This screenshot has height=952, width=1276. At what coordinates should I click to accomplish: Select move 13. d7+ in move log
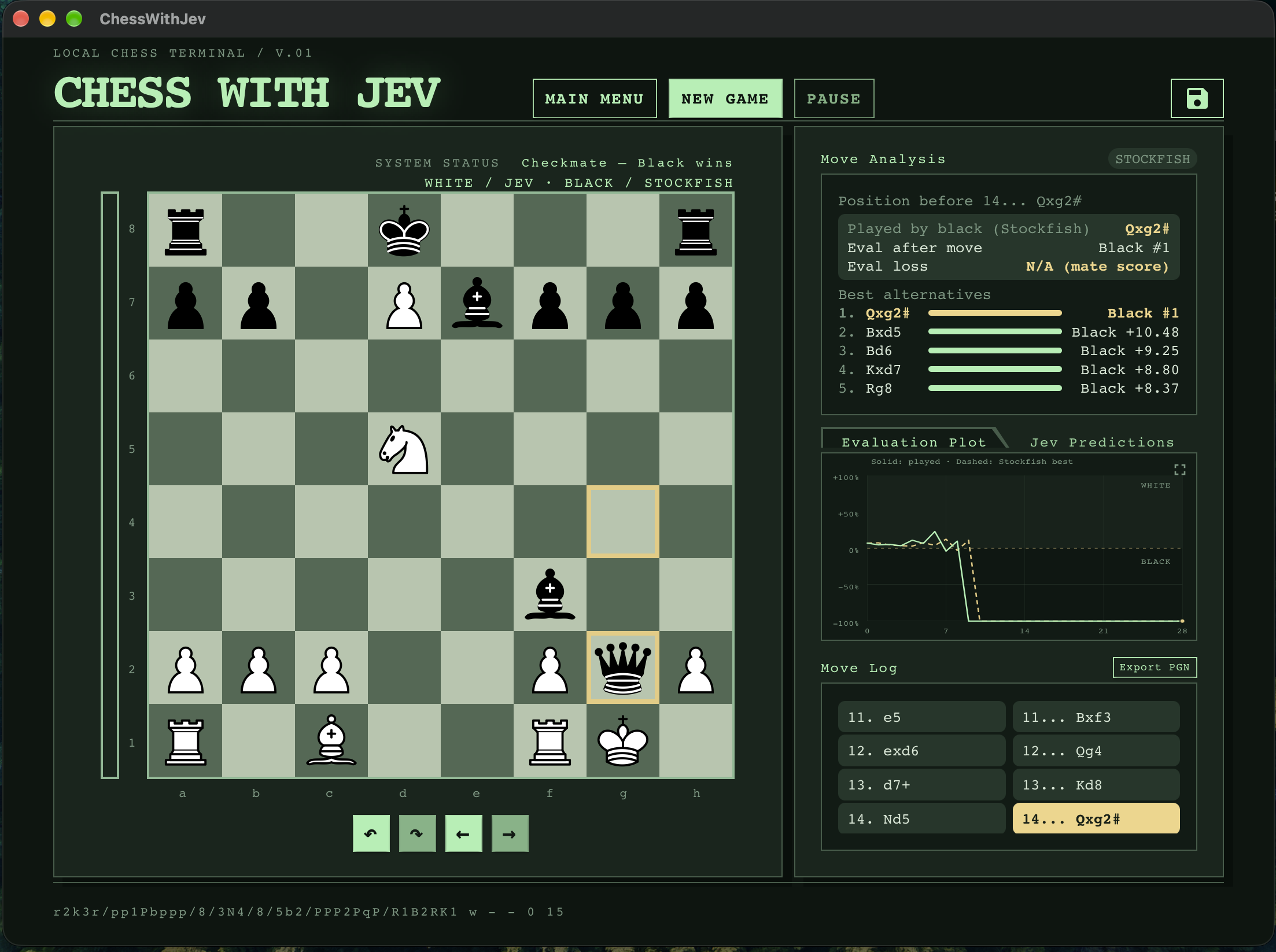coord(921,784)
